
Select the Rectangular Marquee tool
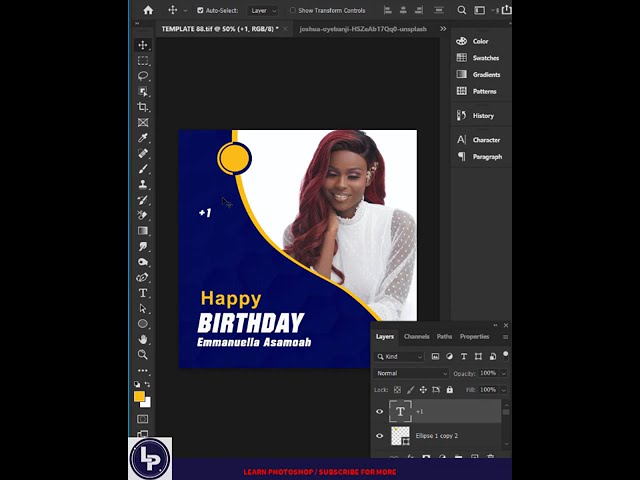143,60
